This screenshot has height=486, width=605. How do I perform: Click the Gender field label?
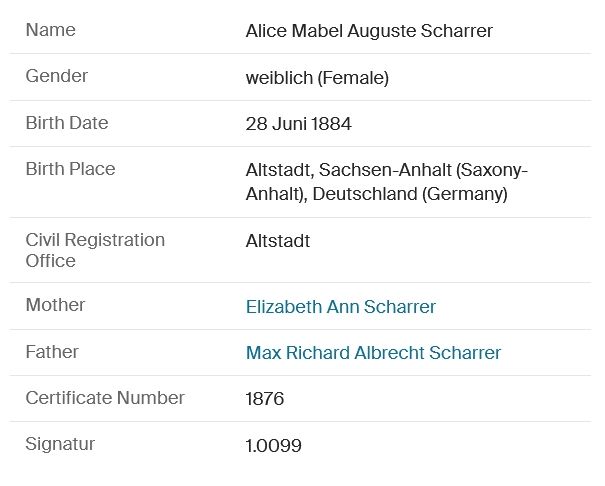[x=57, y=76]
